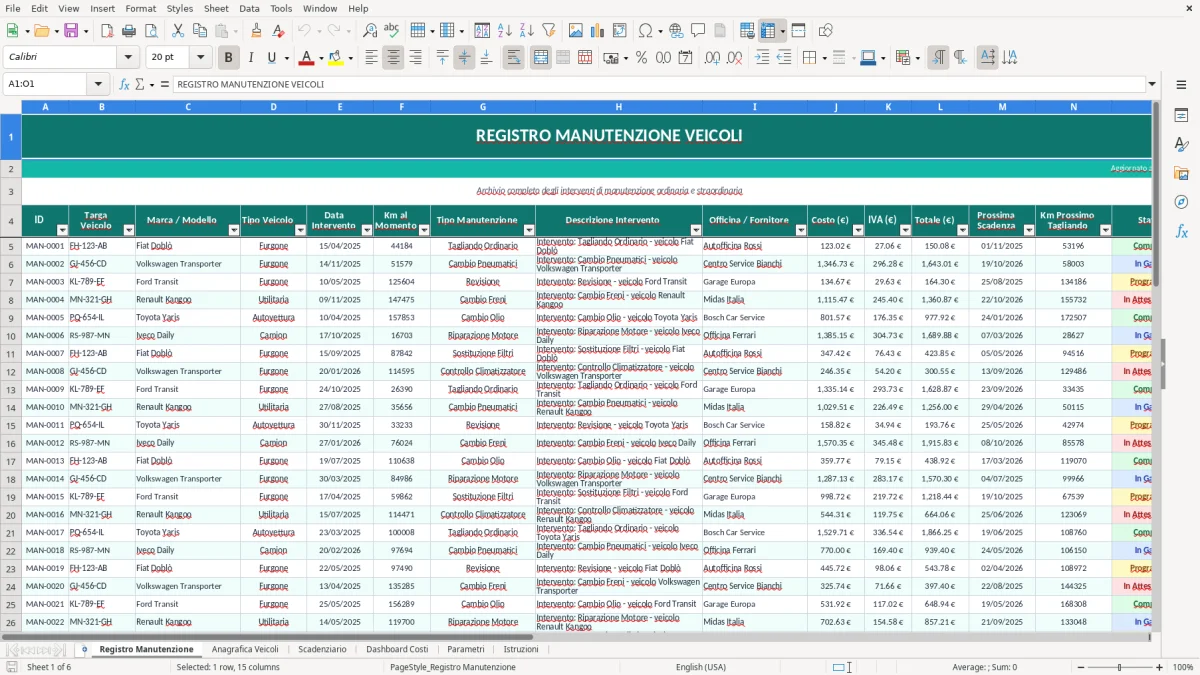The width and height of the screenshot is (1200, 675).
Task: Open the Format menu
Action: coord(140,8)
